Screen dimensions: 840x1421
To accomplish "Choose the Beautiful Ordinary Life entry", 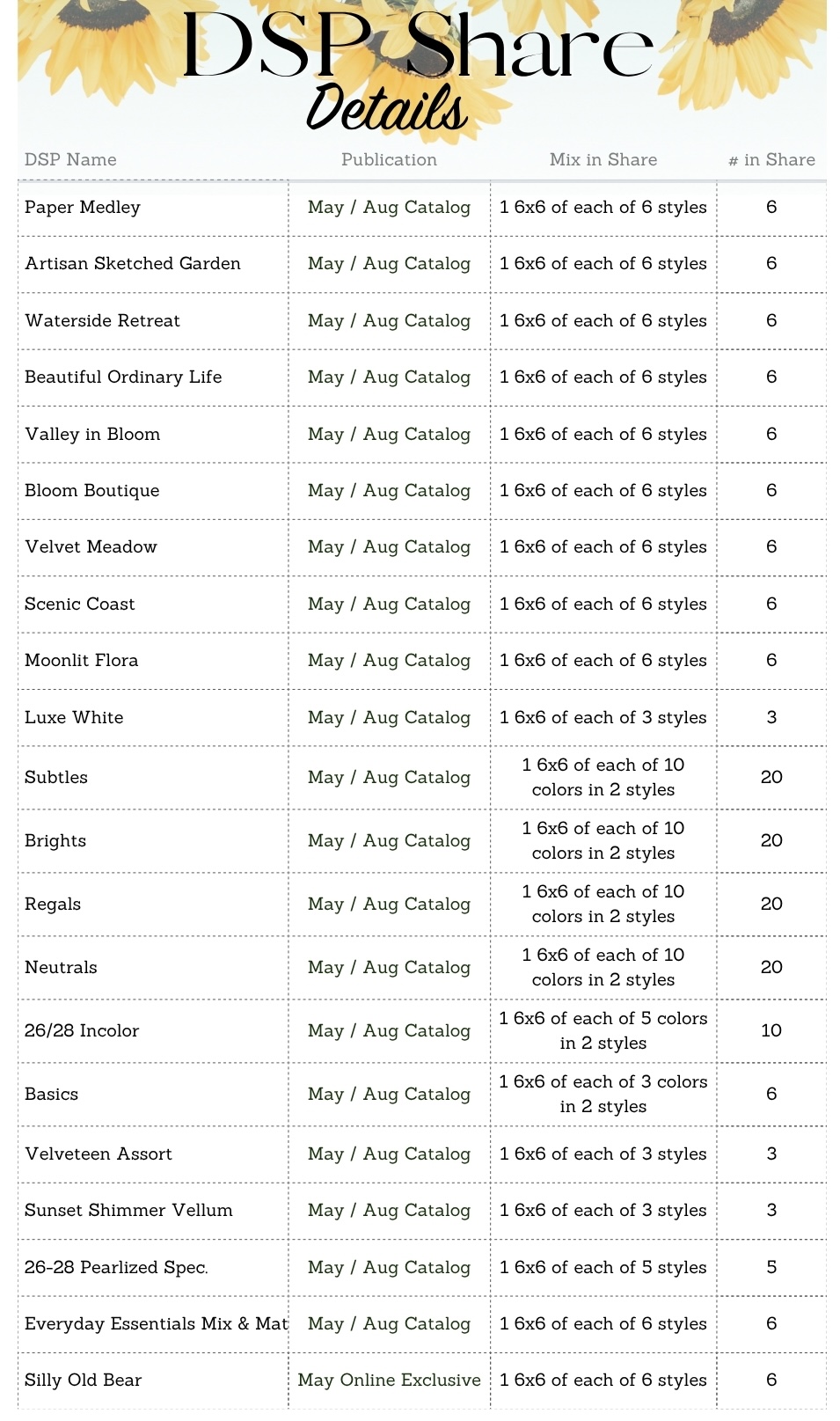I will click(123, 377).
